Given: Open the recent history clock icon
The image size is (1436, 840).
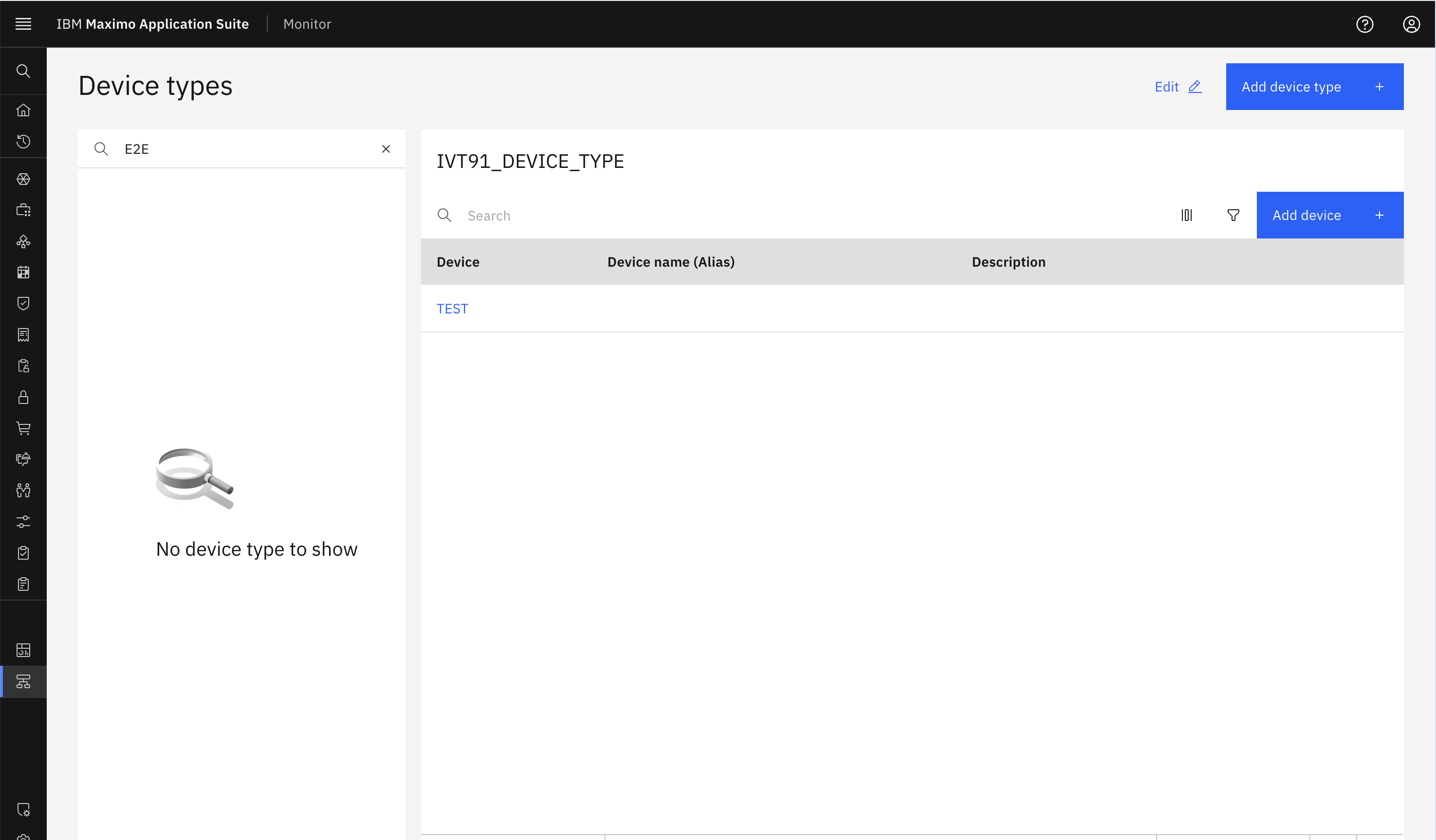Looking at the screenshot, I should (x=23, y=141).
